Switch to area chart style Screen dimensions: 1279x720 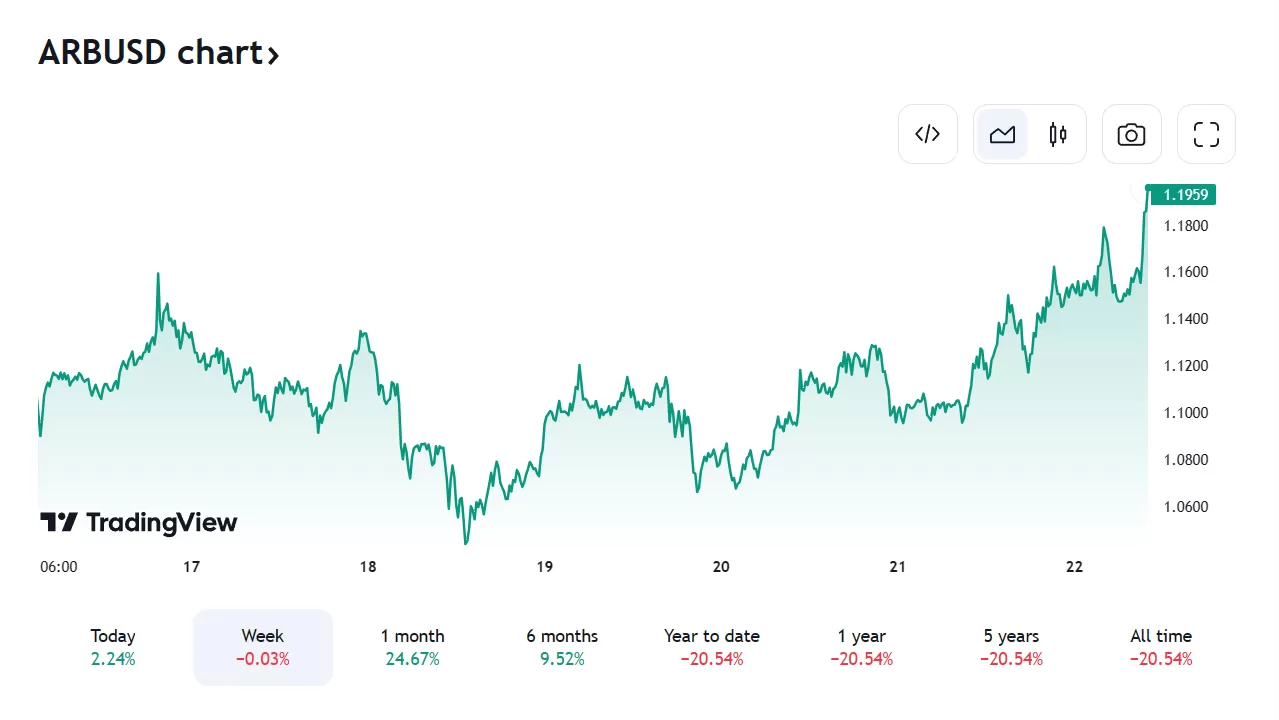[1002, 134]
